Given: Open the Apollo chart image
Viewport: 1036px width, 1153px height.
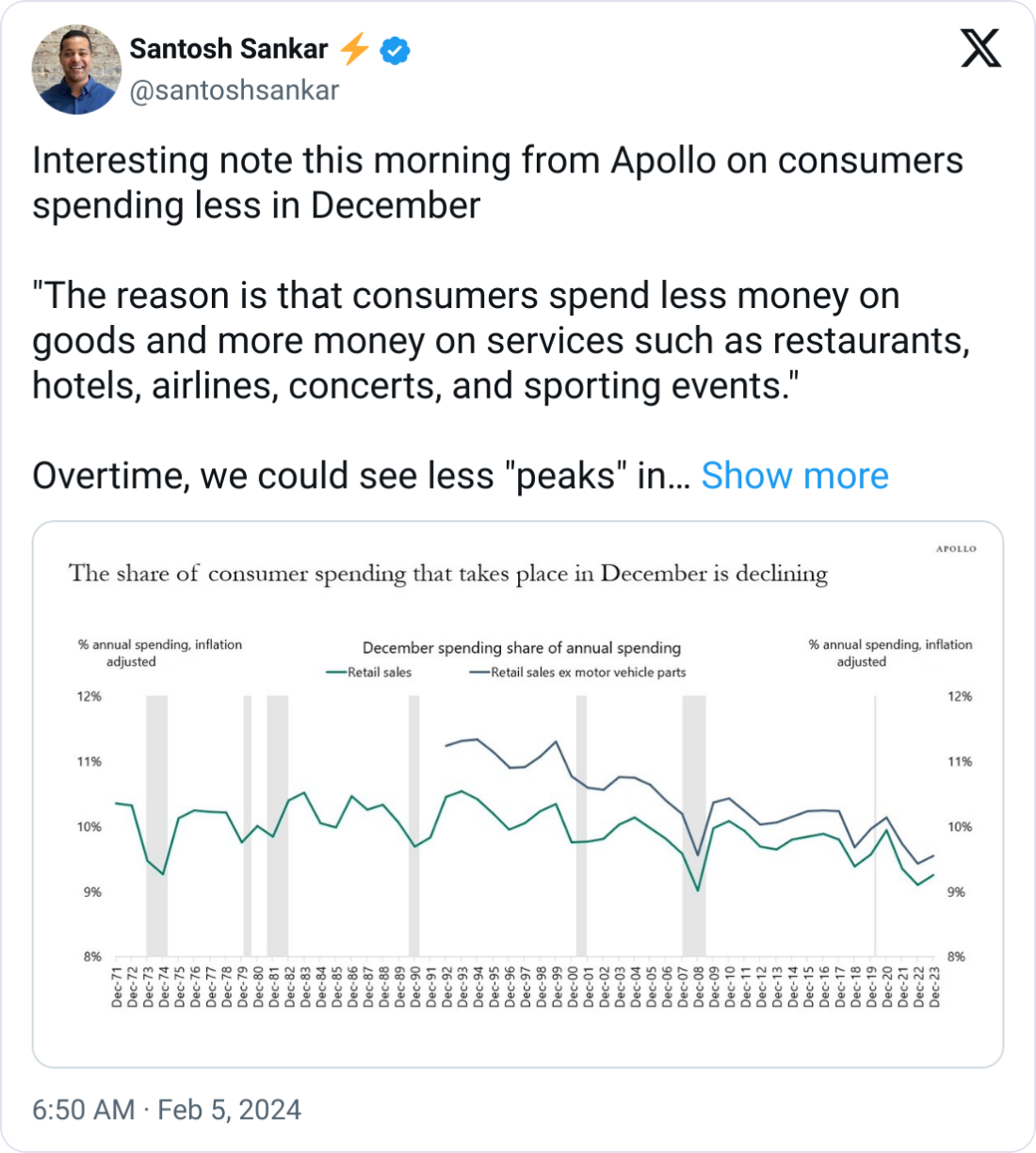Looking at the screenshot, I should (x=518, y=793).
